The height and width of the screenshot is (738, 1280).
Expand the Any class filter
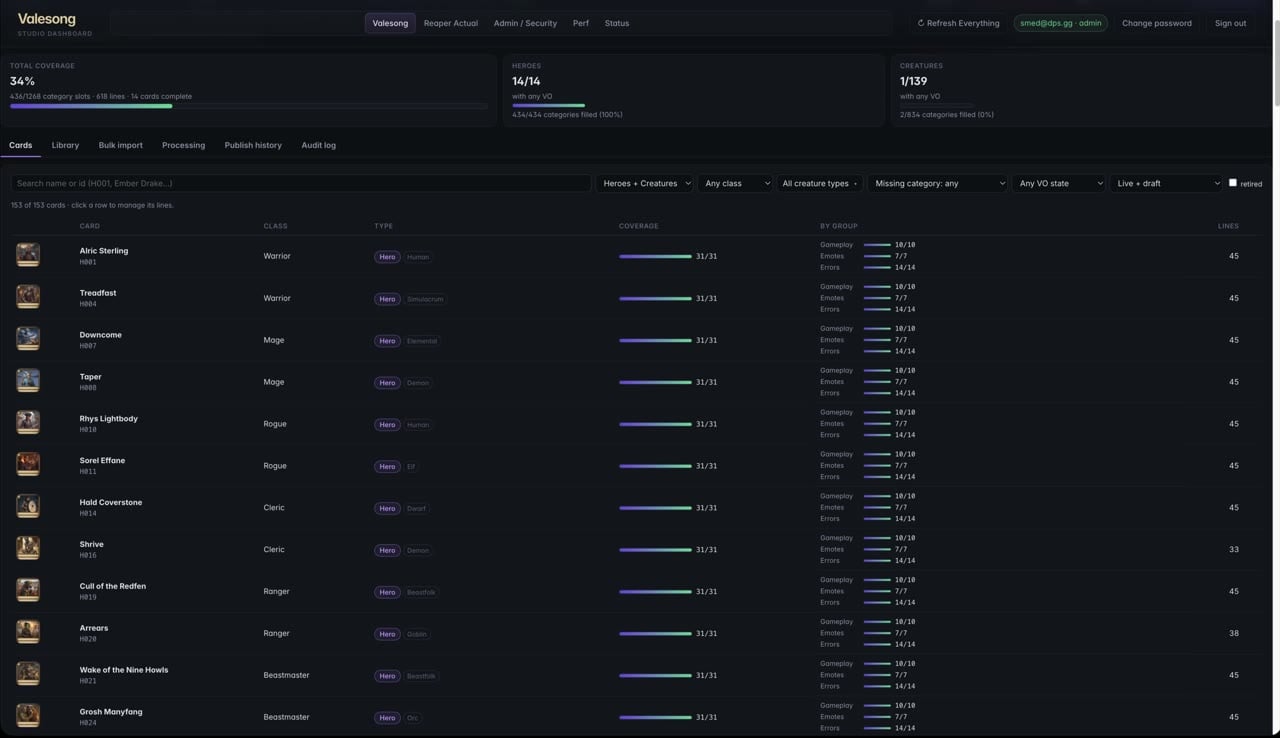(x=737, y=183)
